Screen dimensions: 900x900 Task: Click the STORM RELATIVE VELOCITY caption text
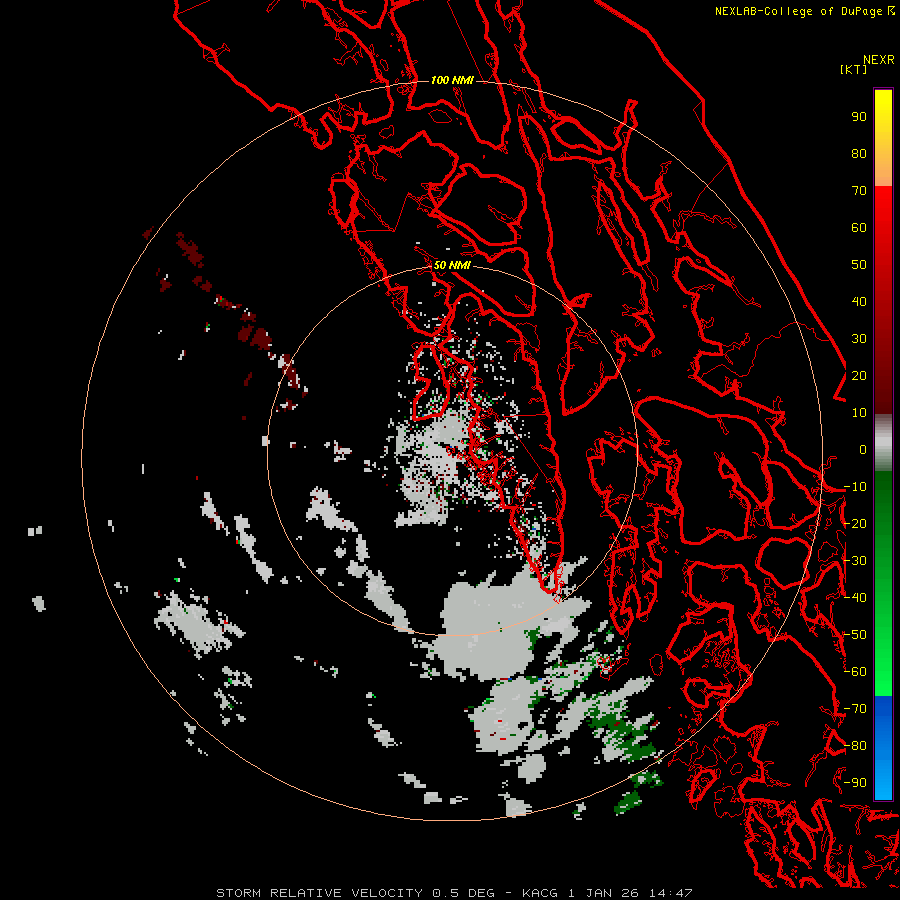[x=319, y=893]
